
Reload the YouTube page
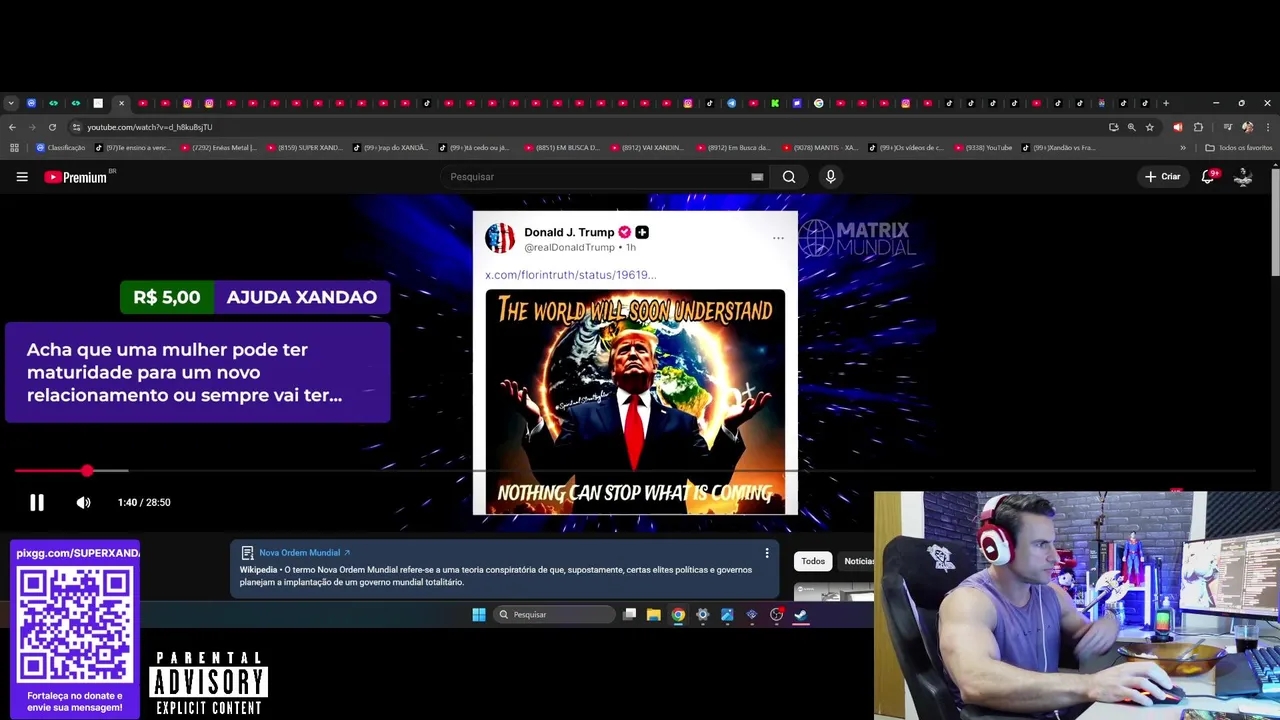(x=52, y=127)
